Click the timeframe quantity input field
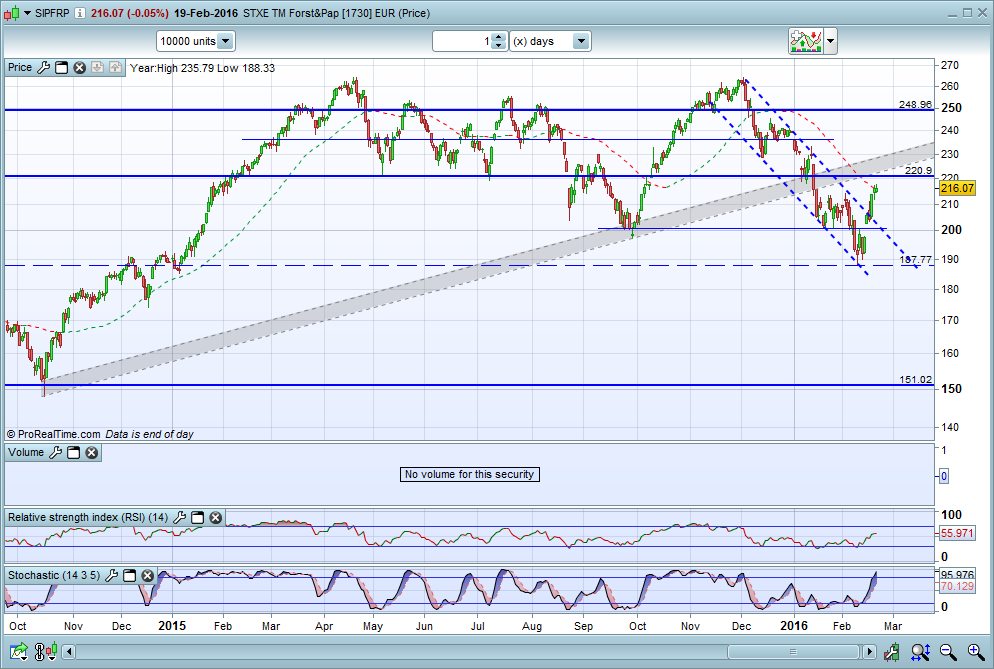994x669 pixels. tap(462, 41)
